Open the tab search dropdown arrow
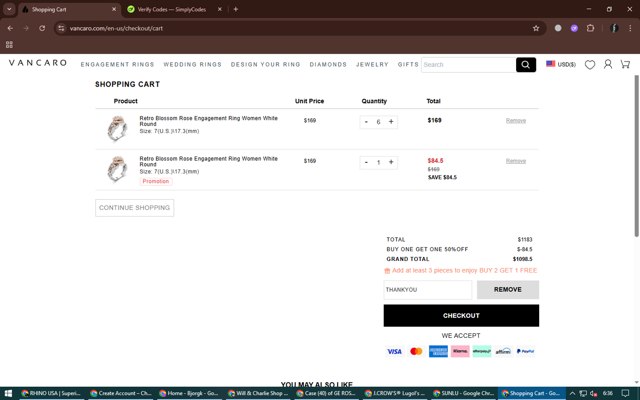The width and height of the screenshot is (640, 400). [9, 9]
